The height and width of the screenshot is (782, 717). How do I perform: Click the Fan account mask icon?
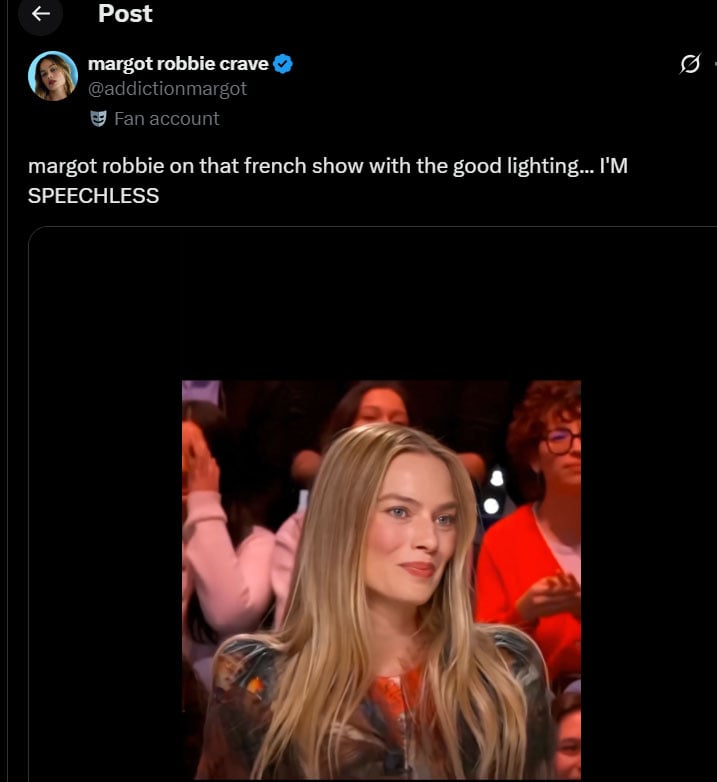point(98,119)
